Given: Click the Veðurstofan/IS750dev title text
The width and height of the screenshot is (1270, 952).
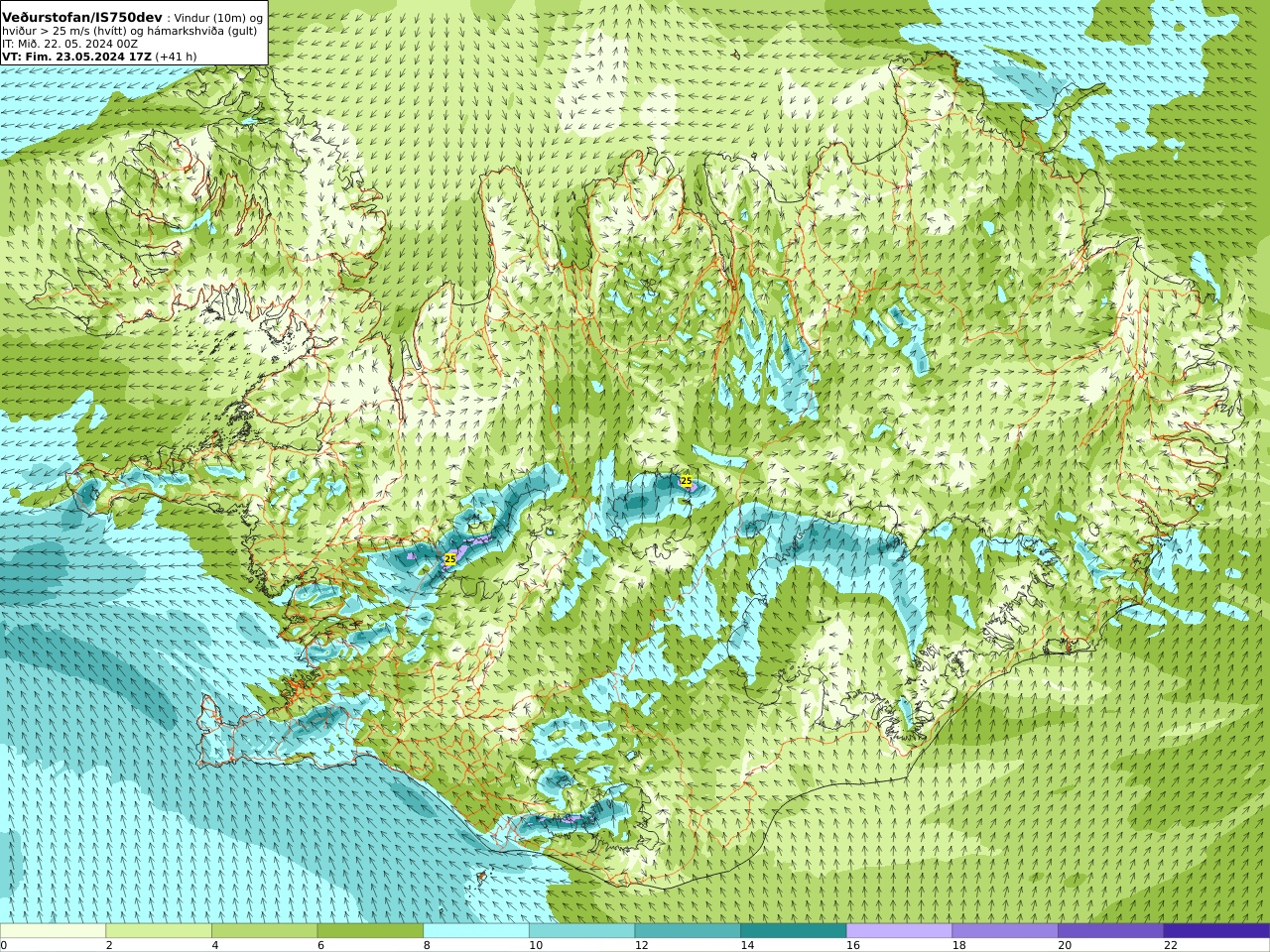Looking at the screenshot, I should point(82,18).
